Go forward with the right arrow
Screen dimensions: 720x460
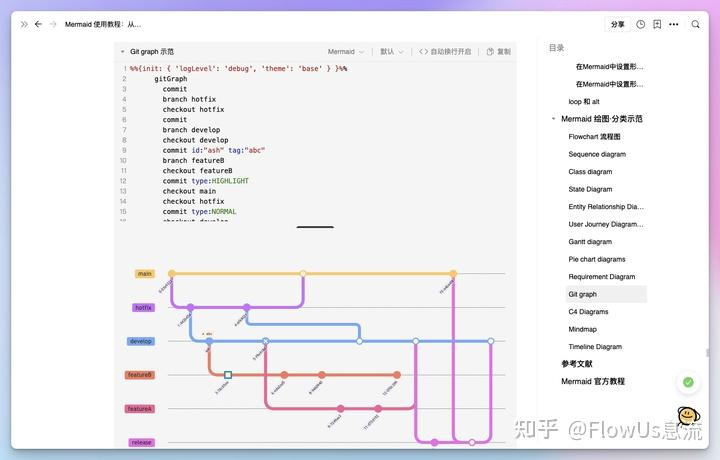click(53, 24)
